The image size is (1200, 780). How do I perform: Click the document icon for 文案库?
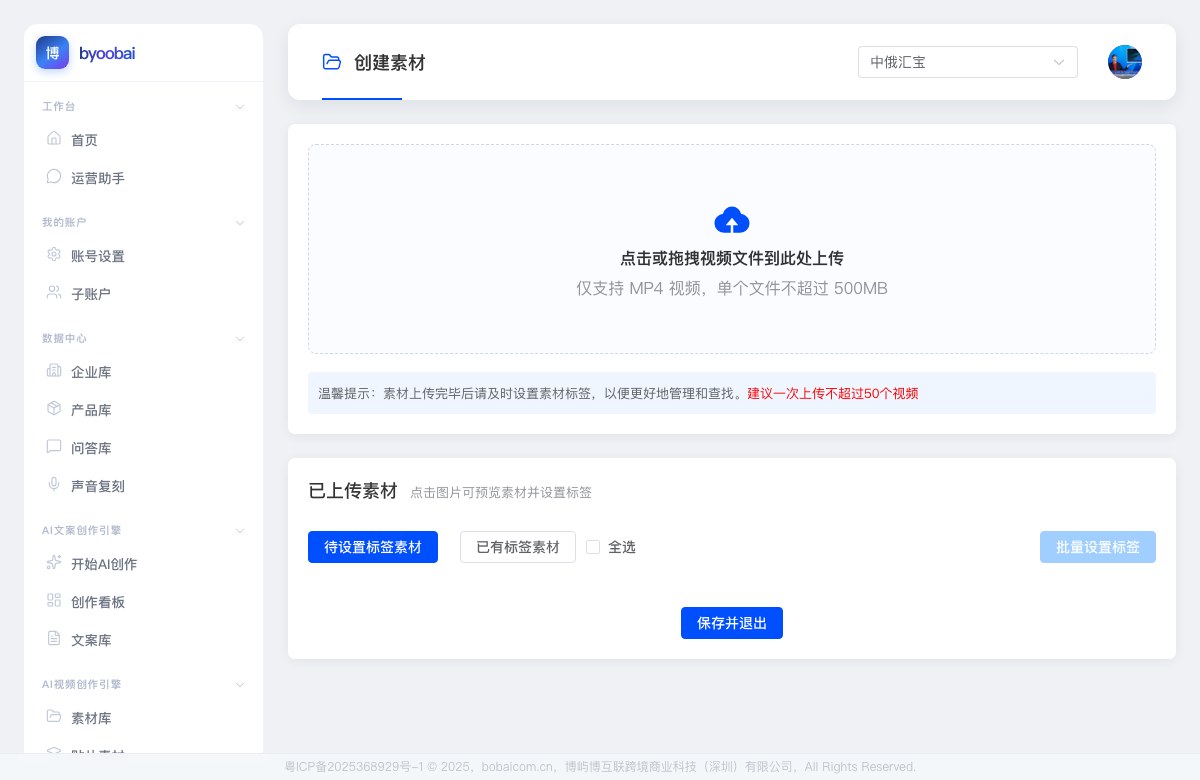tap(54, 638)
